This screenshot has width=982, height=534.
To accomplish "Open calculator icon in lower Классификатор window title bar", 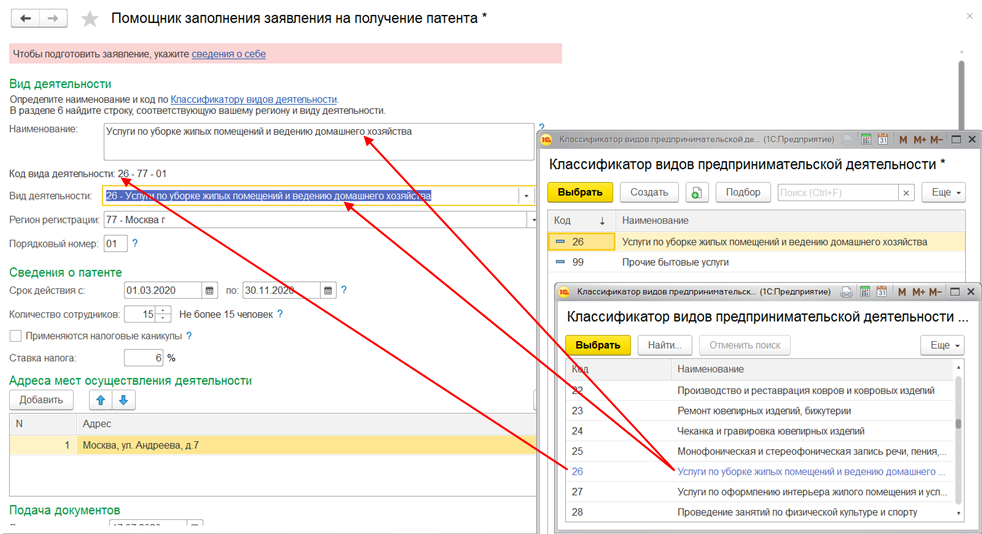I will 865,292.
